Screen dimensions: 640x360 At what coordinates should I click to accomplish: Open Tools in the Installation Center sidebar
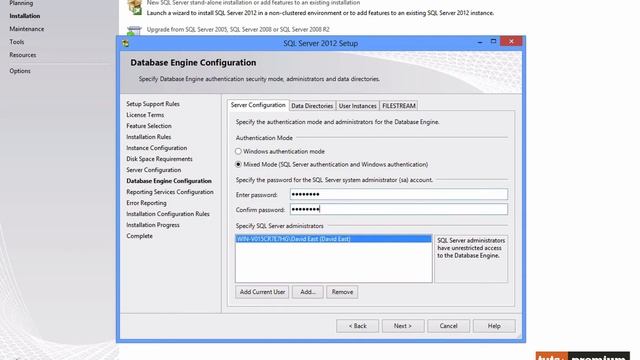click(x=17, y=42)
